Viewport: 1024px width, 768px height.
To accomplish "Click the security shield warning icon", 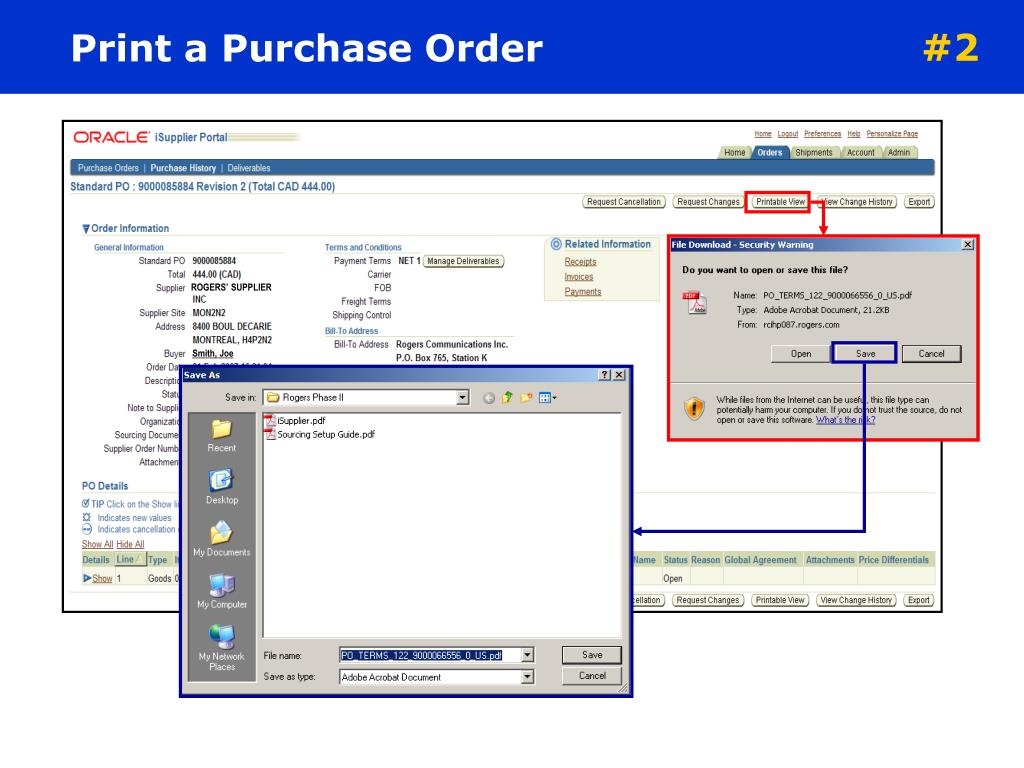I will pos(694,408).
